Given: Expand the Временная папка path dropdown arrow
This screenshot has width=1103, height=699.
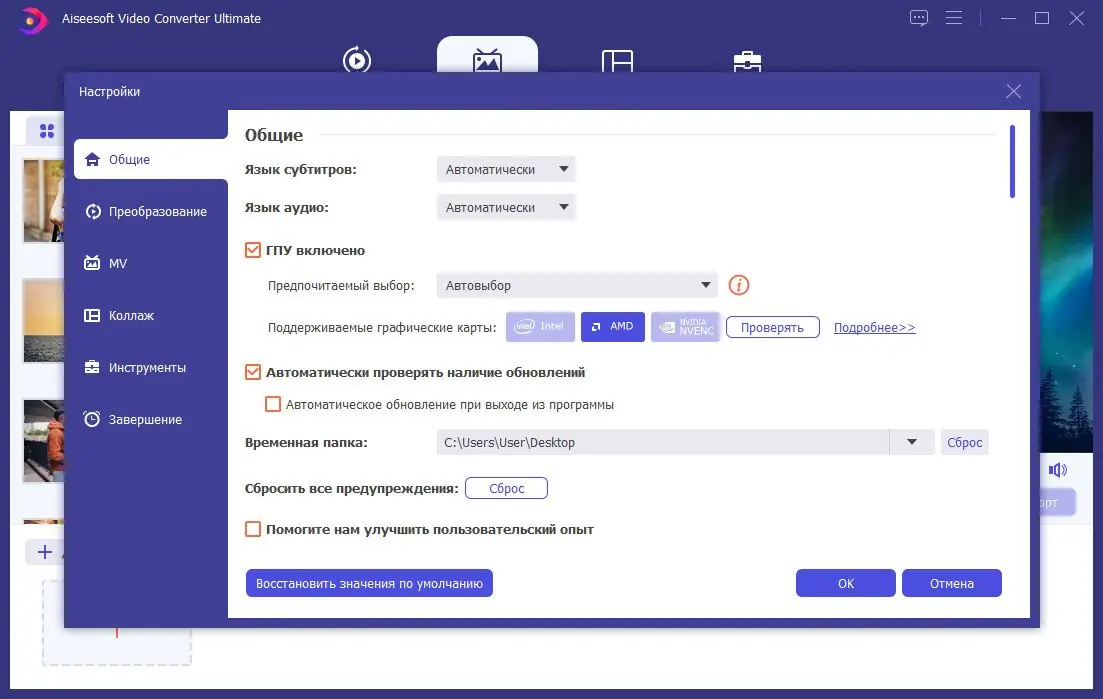Looking at the screenshot, I should 912,442.
